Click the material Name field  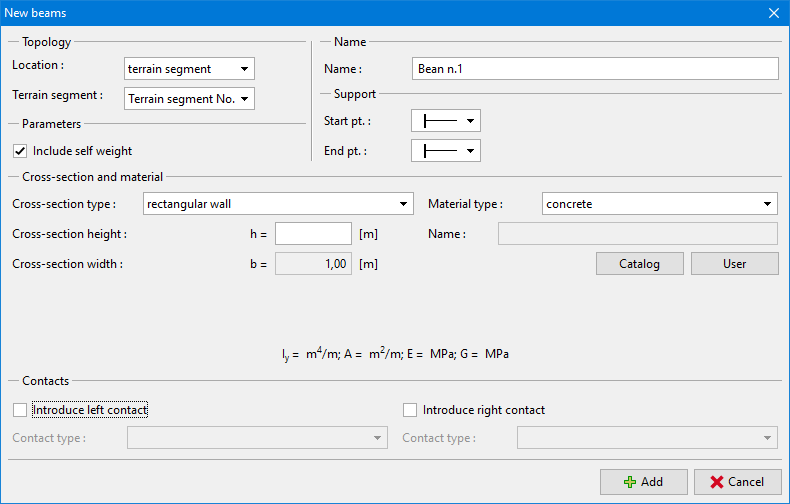click(637, 234)
